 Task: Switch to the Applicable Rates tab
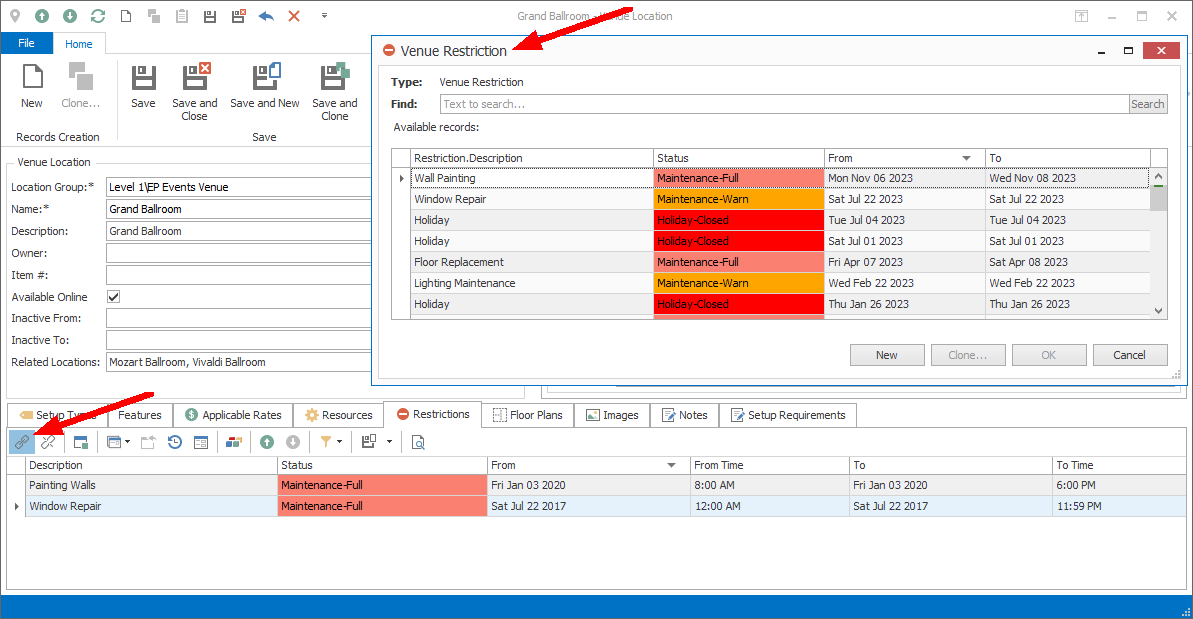pos(234,415)
